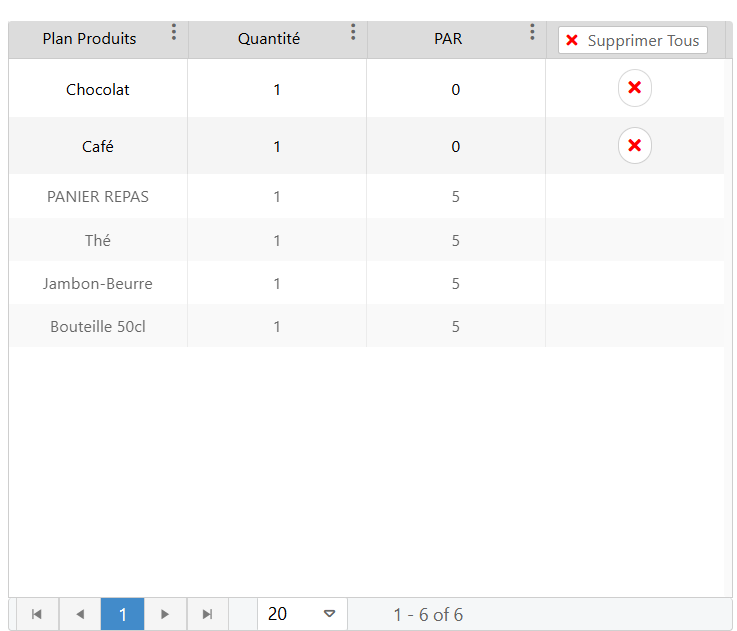Click the Chocolat quantity cell
The width and height of the screenshot is (737, 631).
(x=277, y=89)
